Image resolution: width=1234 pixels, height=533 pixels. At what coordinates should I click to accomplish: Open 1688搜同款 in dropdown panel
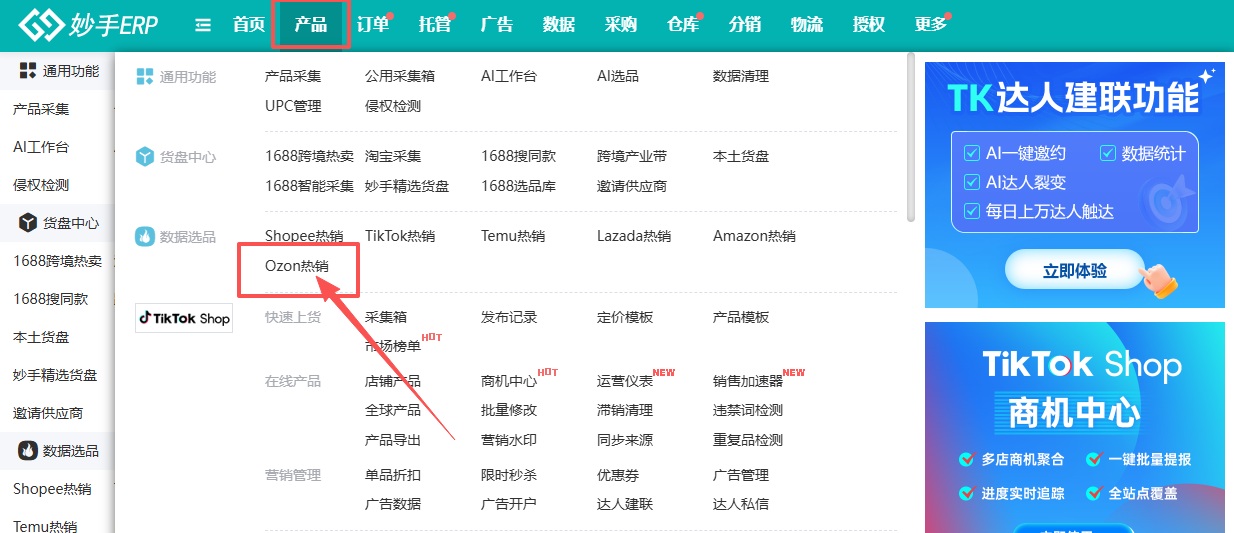point(519,156)
